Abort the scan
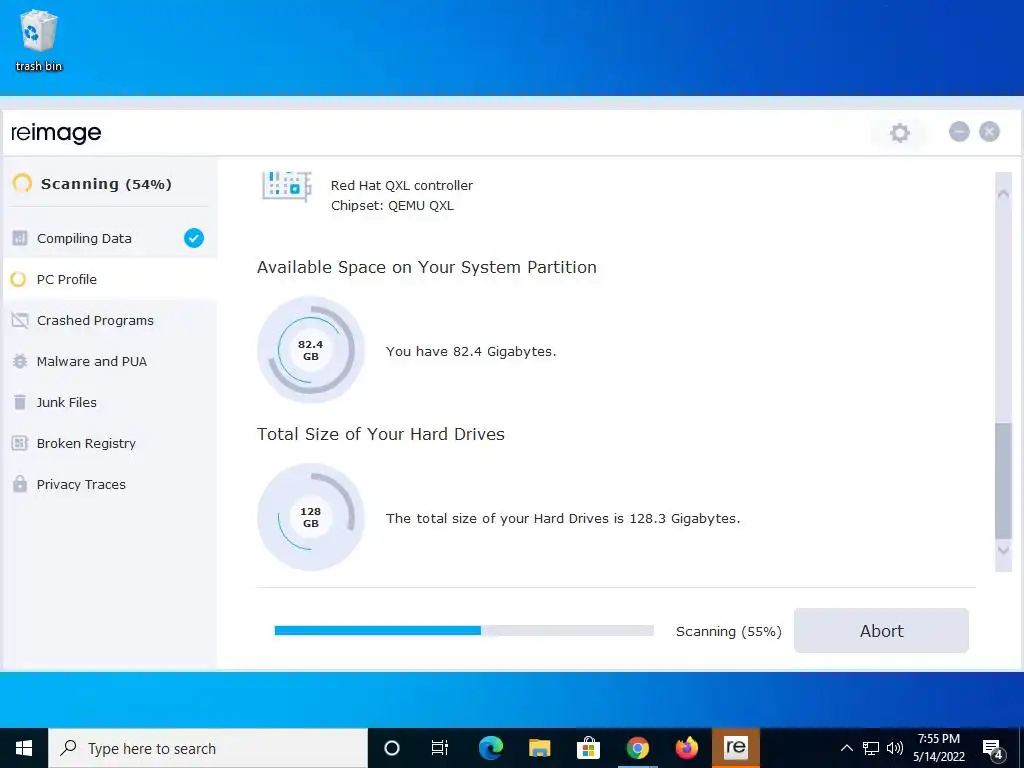The height and width of the screenshot is (768, 1024). [x=881, y=631]
